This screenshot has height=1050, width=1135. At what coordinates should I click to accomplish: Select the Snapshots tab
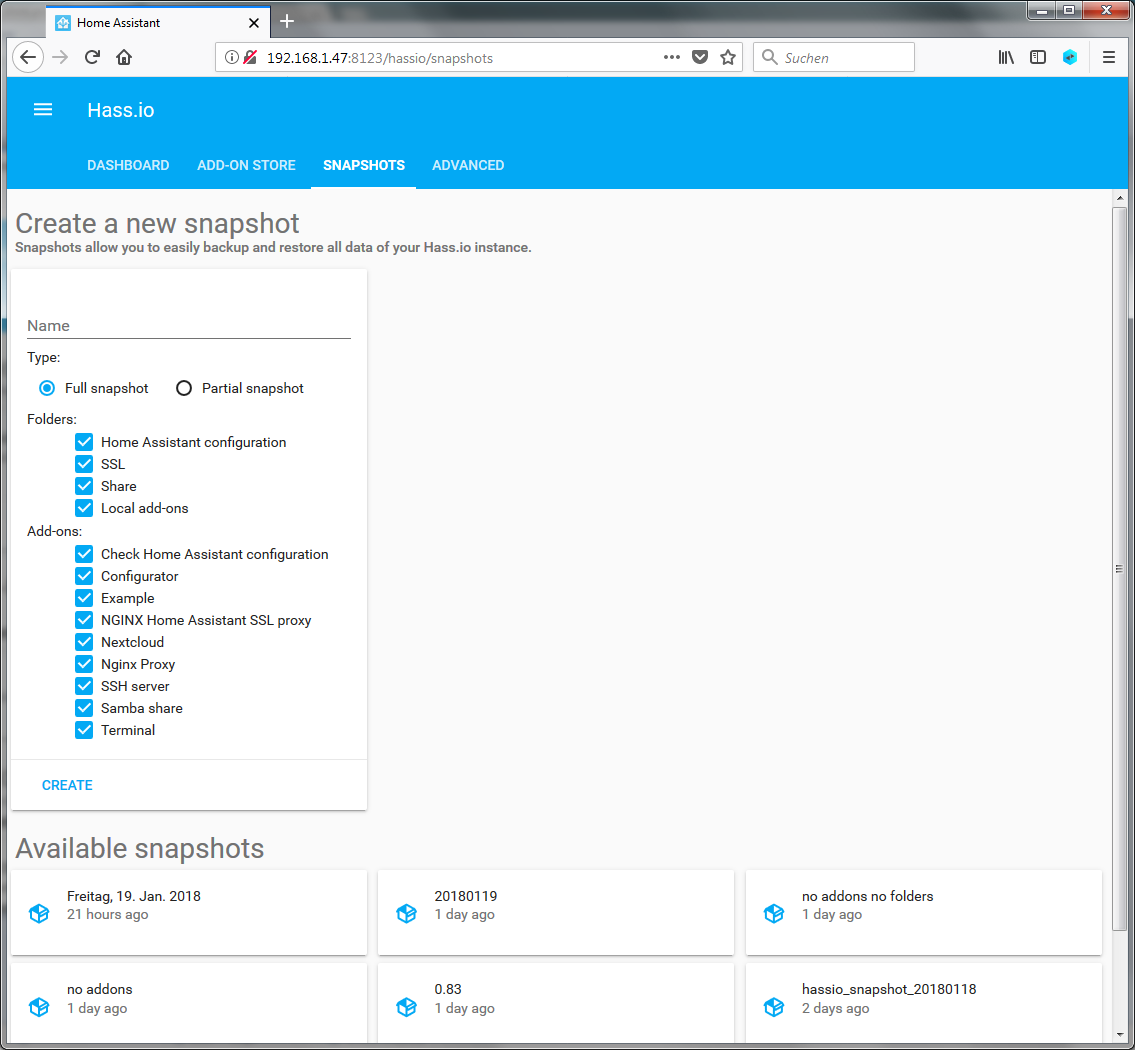pyautogui.click(x=363, y=165)
